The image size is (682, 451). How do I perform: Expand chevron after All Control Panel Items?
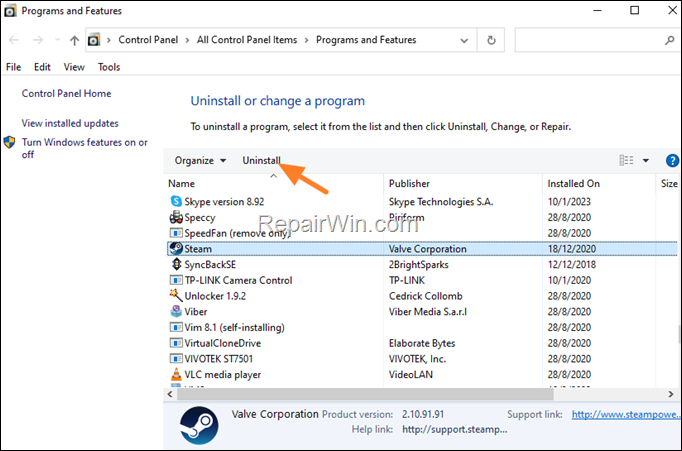(x=307, y=40)
